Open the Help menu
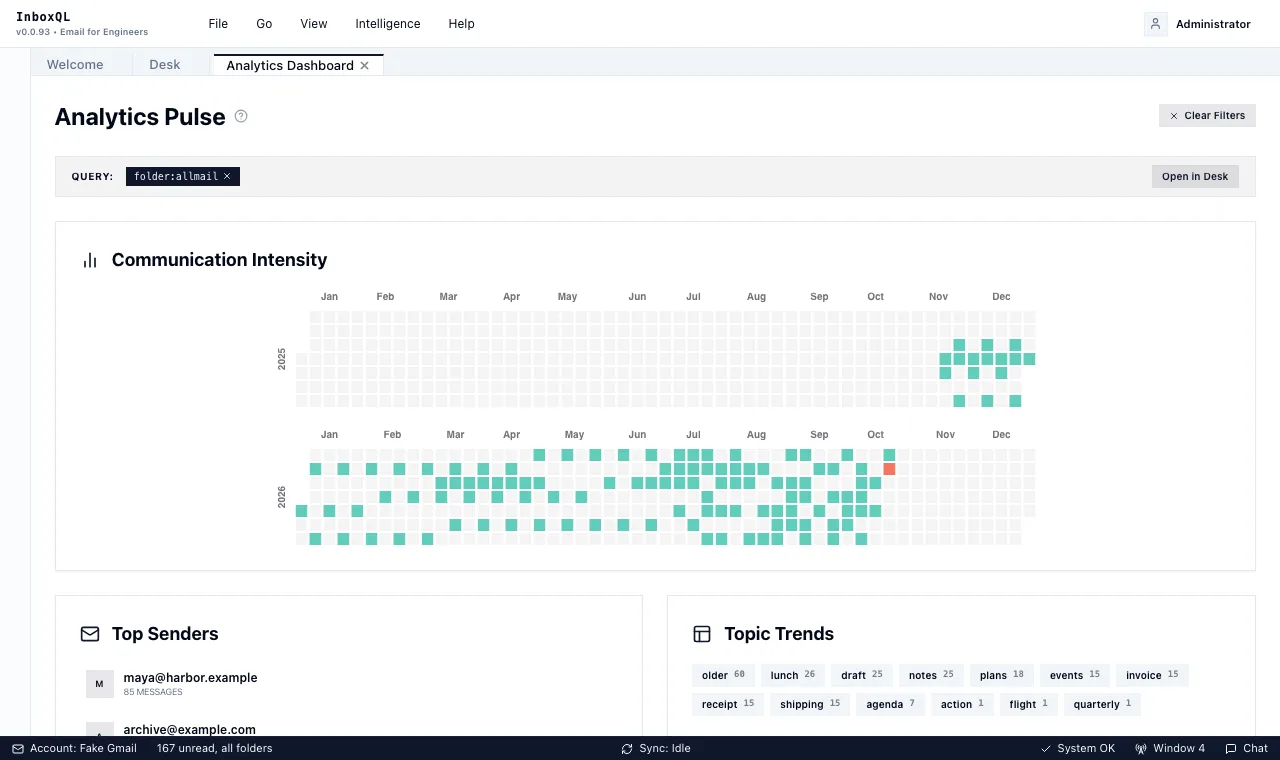 point(462,24)
